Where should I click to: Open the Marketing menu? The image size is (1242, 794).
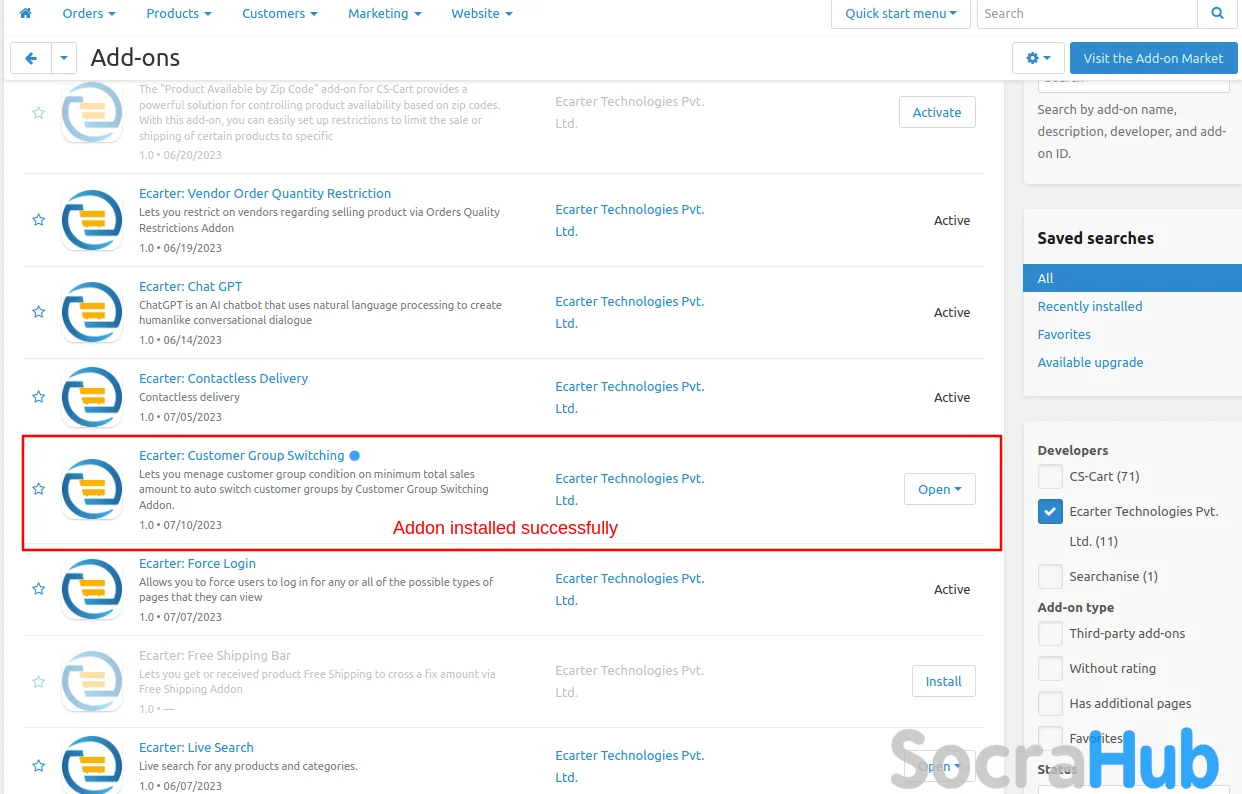point(384,13)
